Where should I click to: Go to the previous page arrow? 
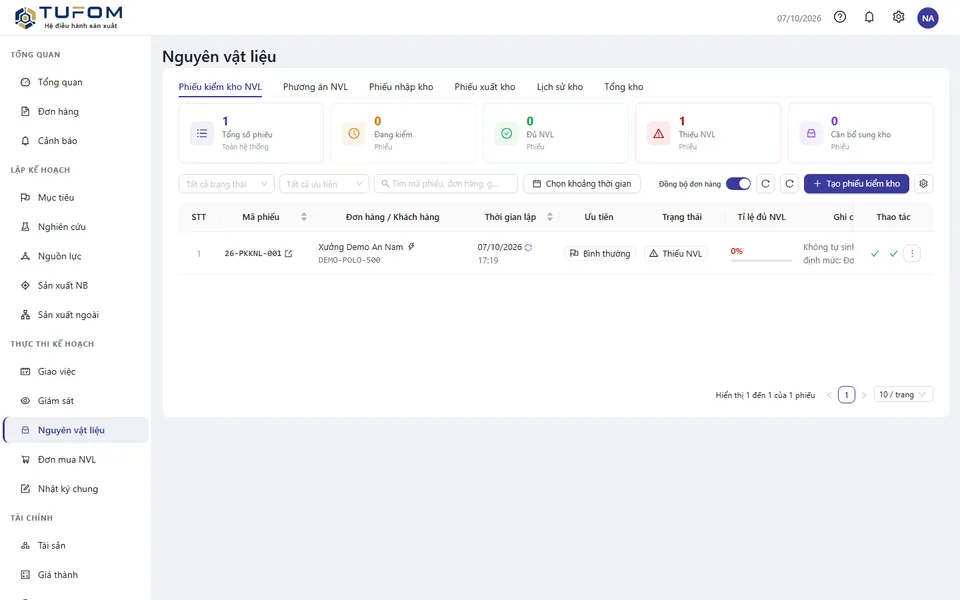click(x=830, y=395)
